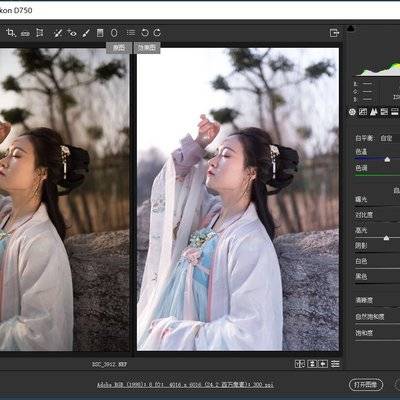
Task: Open the Split Toning panel tab
Action: click(x=395, y=112)
